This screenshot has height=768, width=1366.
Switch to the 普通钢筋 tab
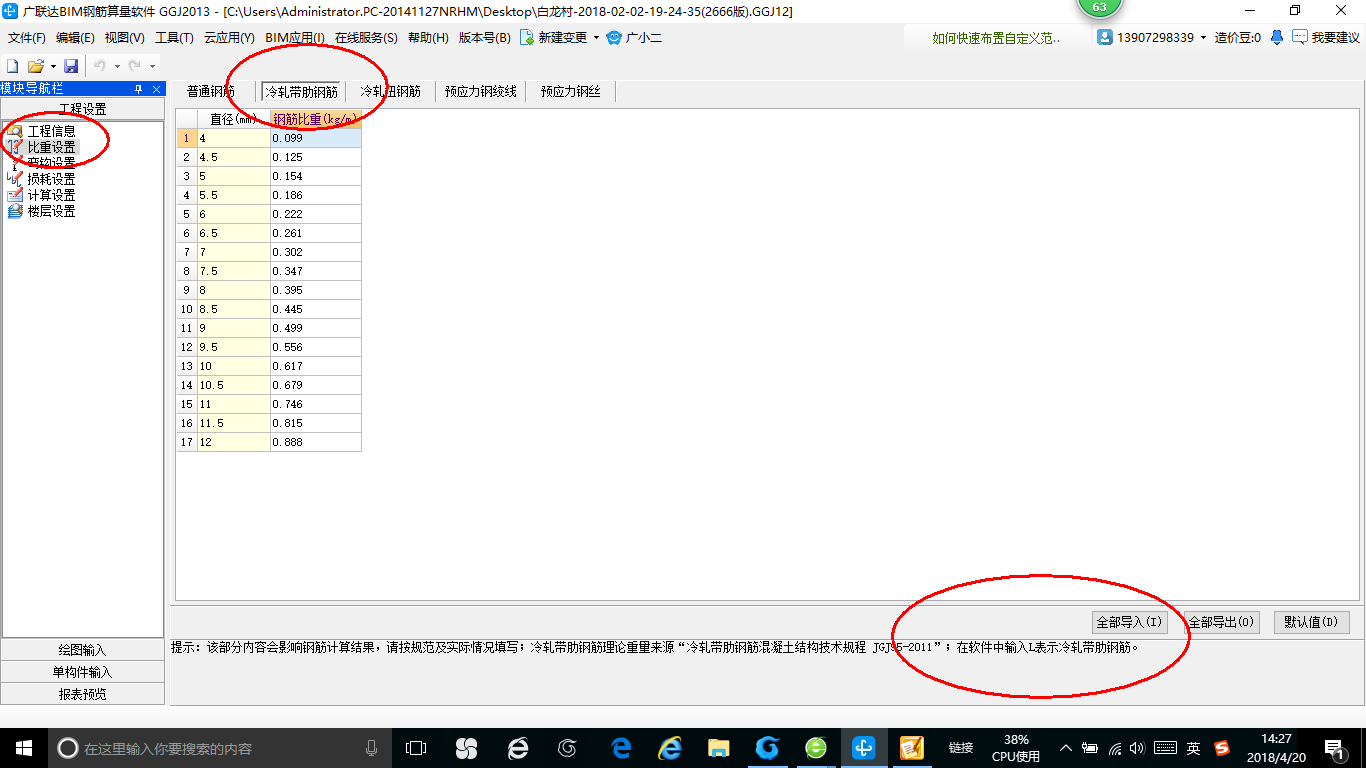click(211, 91)
